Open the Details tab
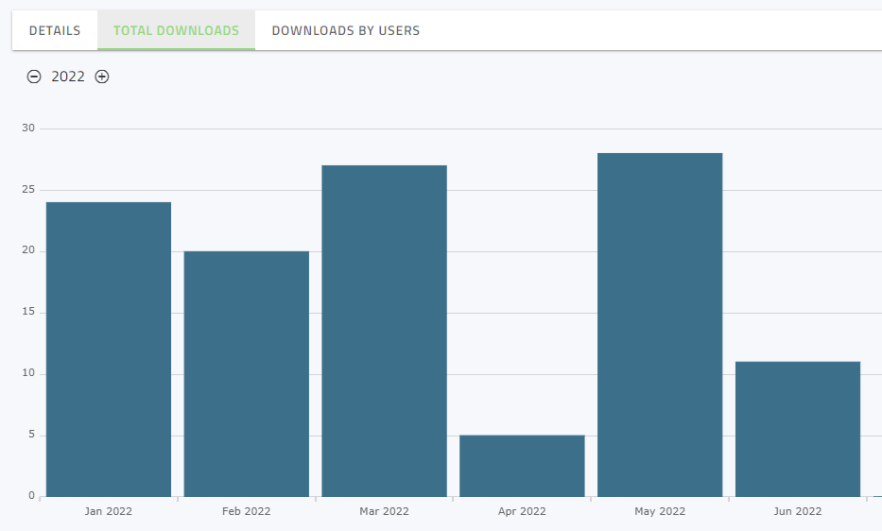 coord(55,31)
